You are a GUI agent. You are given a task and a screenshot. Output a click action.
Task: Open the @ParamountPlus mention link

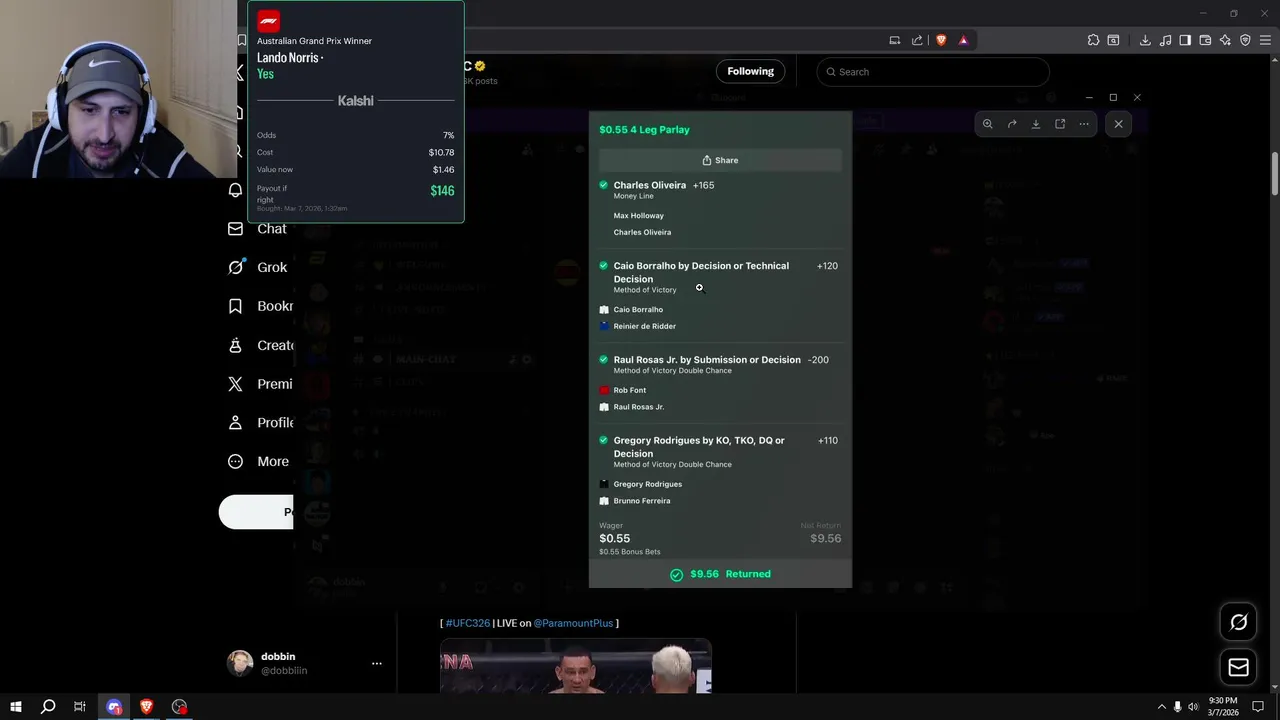(x=573, y=623)
